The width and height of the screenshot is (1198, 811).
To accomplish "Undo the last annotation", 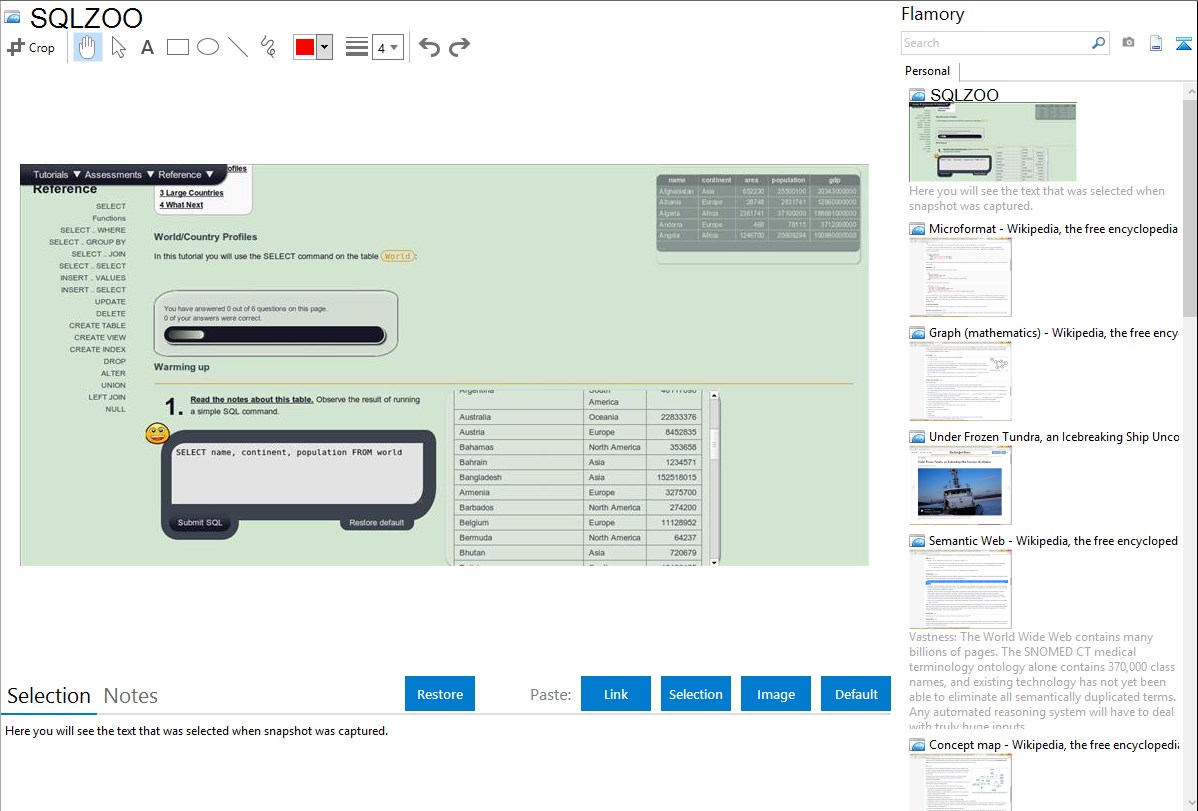I will click(x=429, y=47).
